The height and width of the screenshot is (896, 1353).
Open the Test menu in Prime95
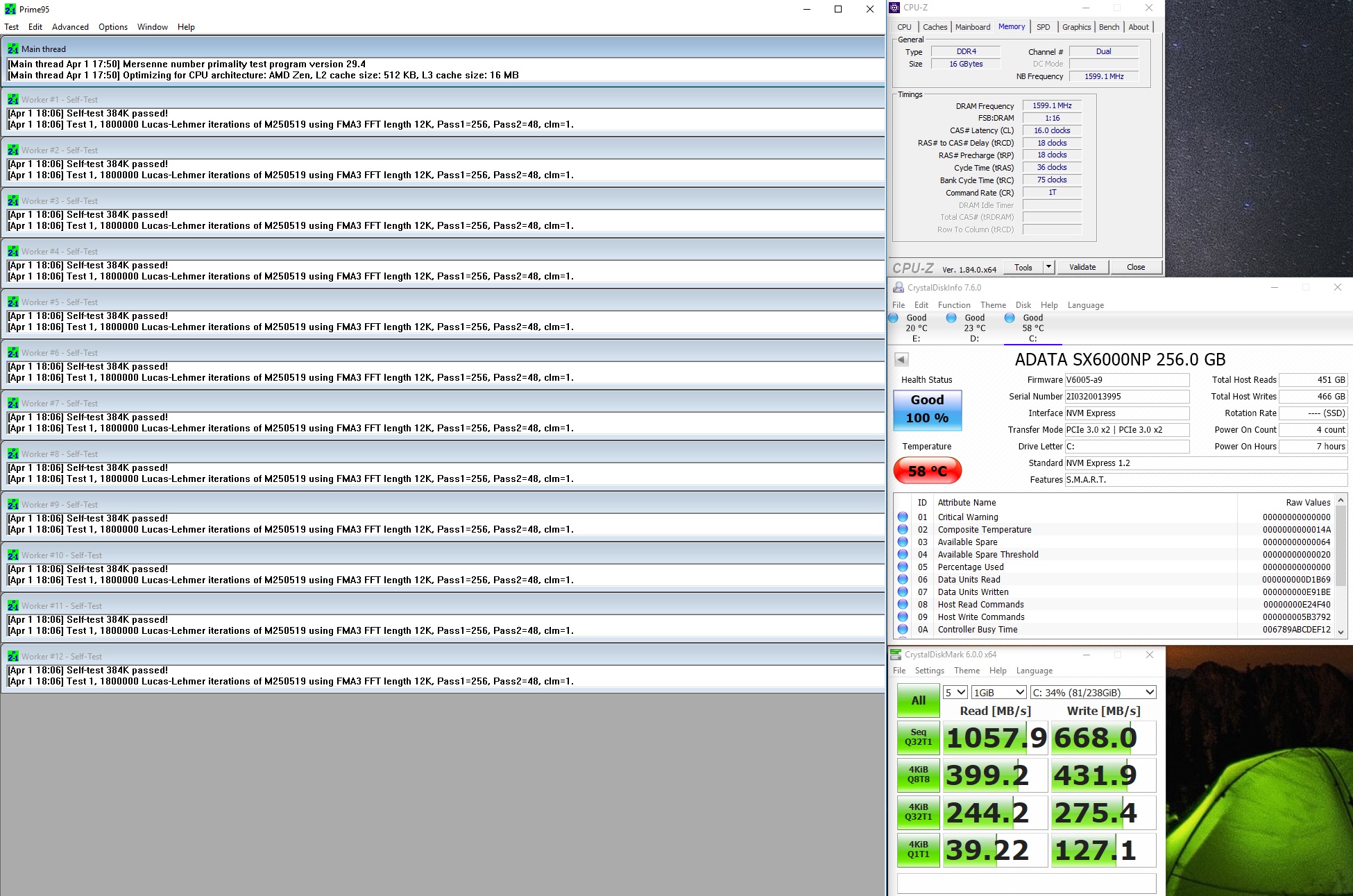[x=12, y=27]
